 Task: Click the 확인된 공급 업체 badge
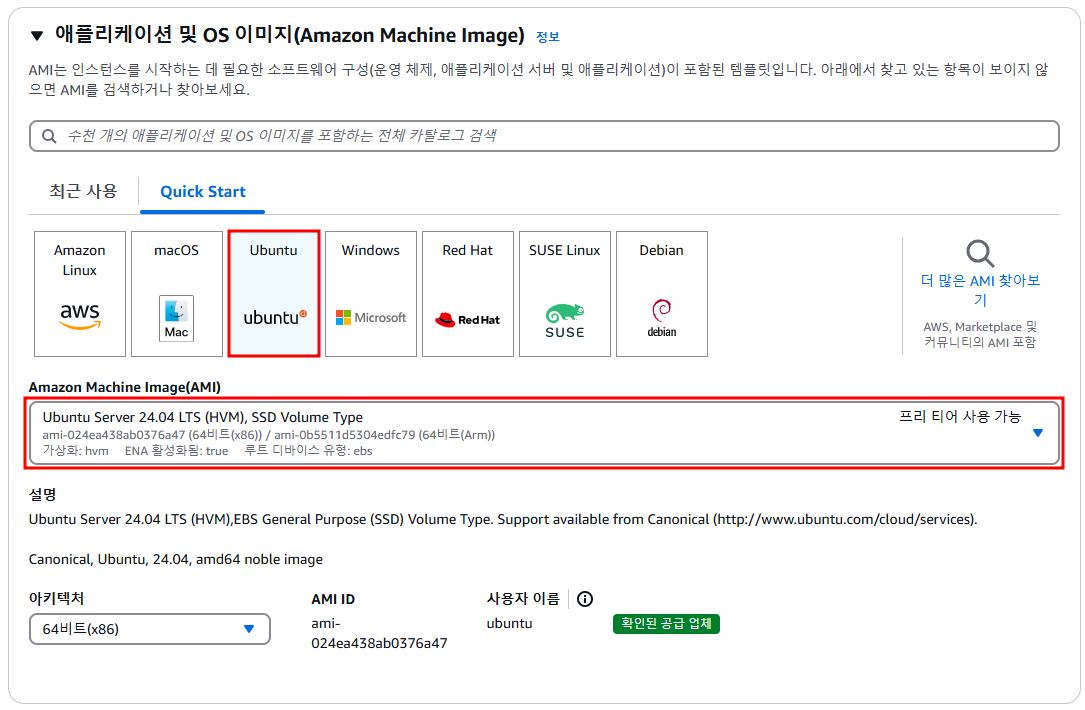coord(666,623)
